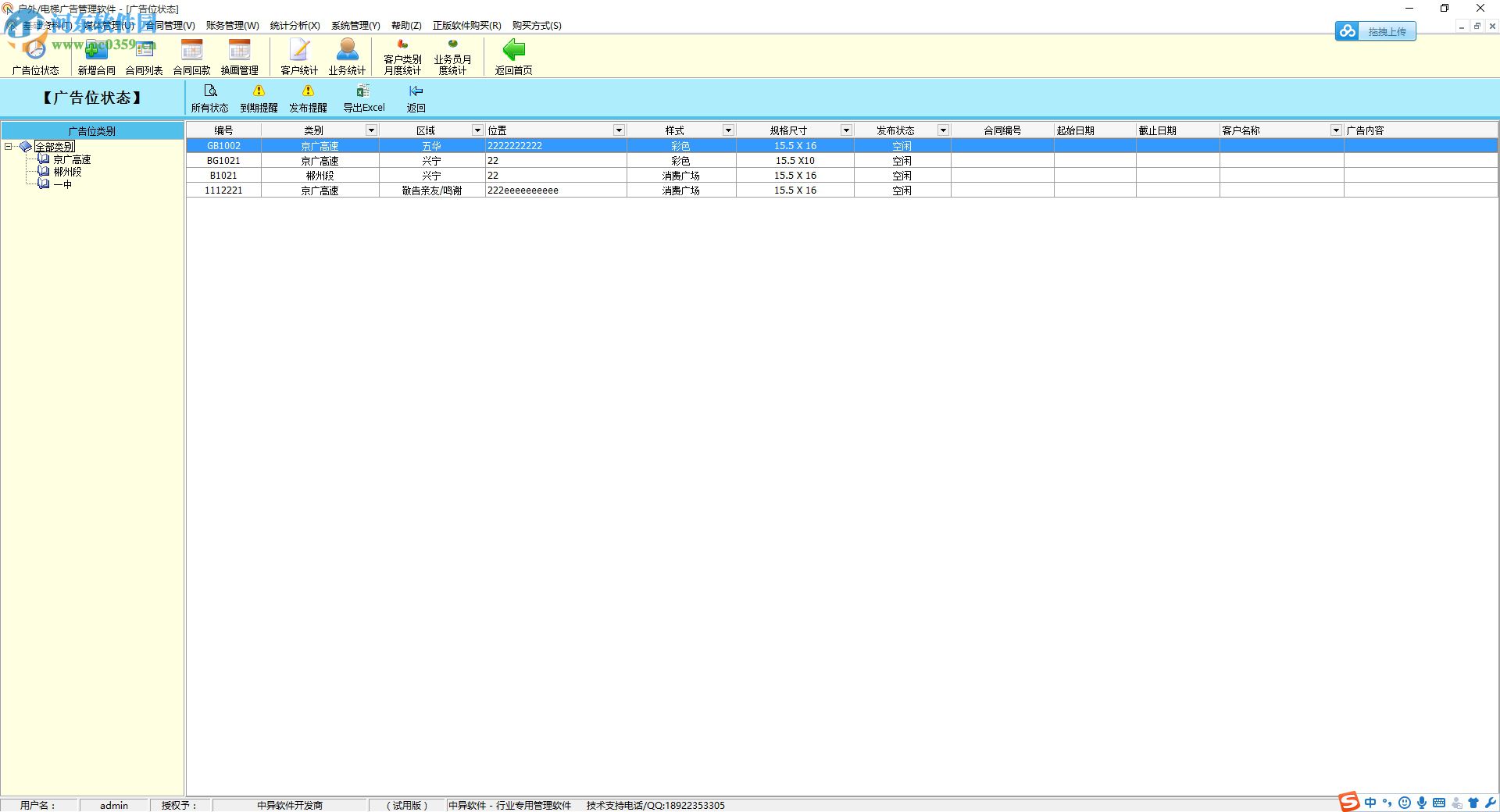Open the 样式 column filter dropdown

(x=728, y=130)
